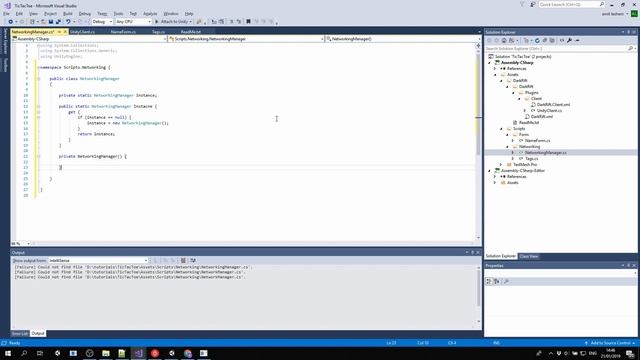The width and height of the screenshot is (640, 360).
Task: Toggle word wrap in the Output panel
Action: coord(193,260)
